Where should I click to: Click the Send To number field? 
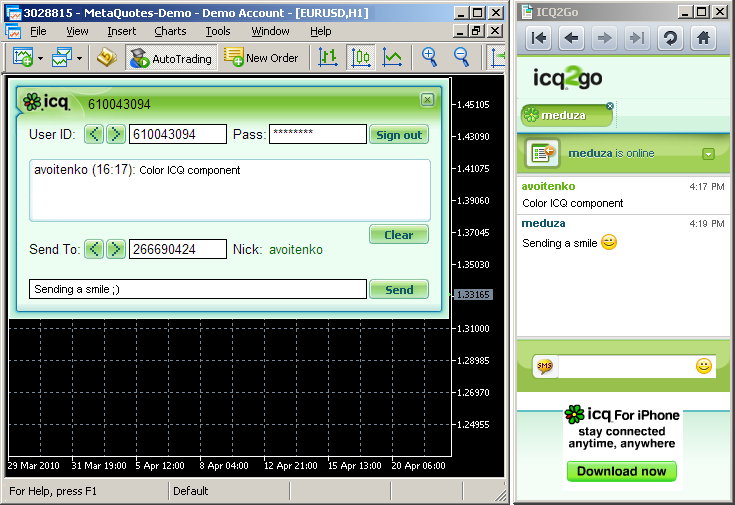pos(178,249)
